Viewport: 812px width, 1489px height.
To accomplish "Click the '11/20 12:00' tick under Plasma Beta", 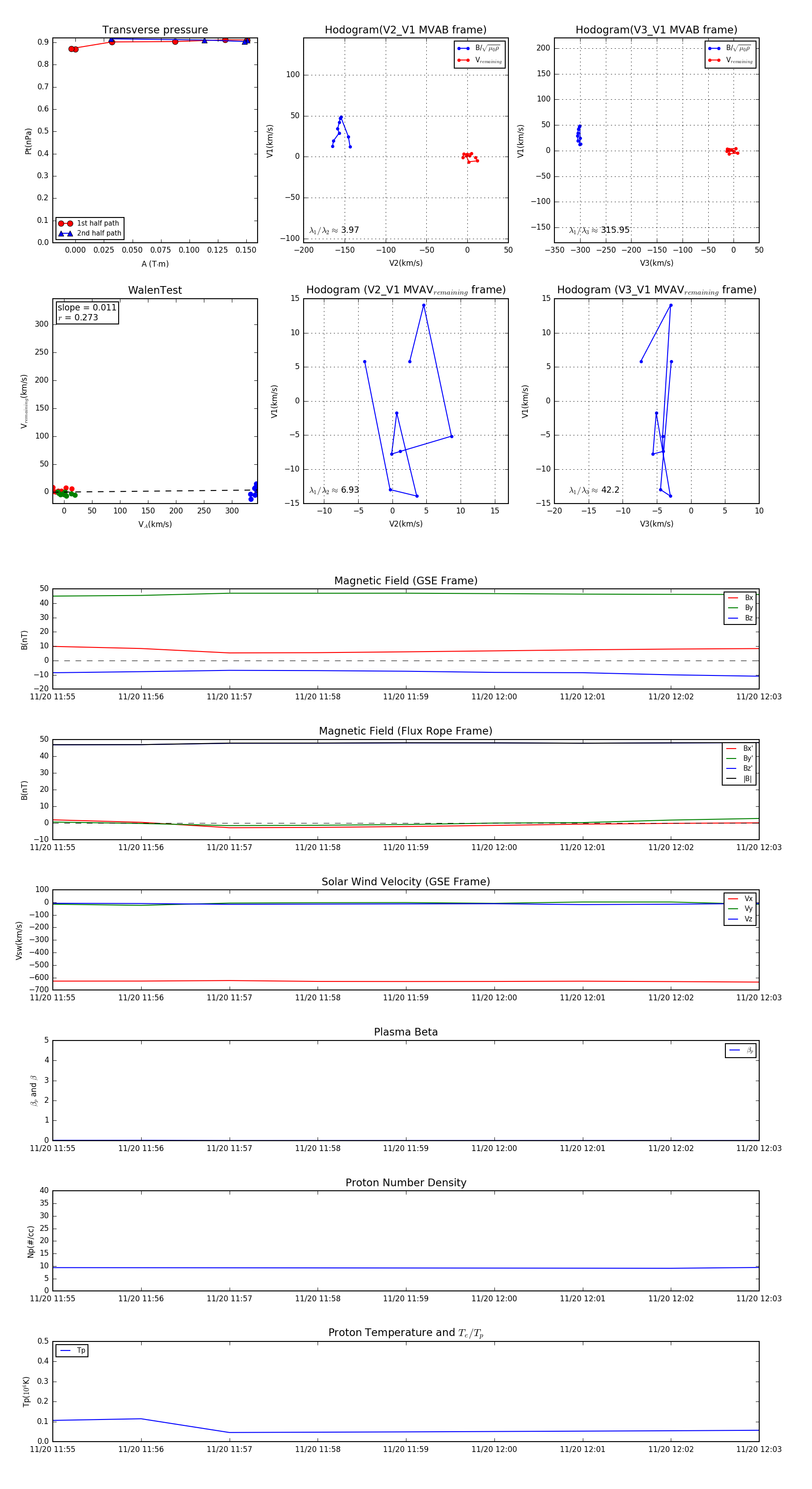I will tap(494, 1148).
